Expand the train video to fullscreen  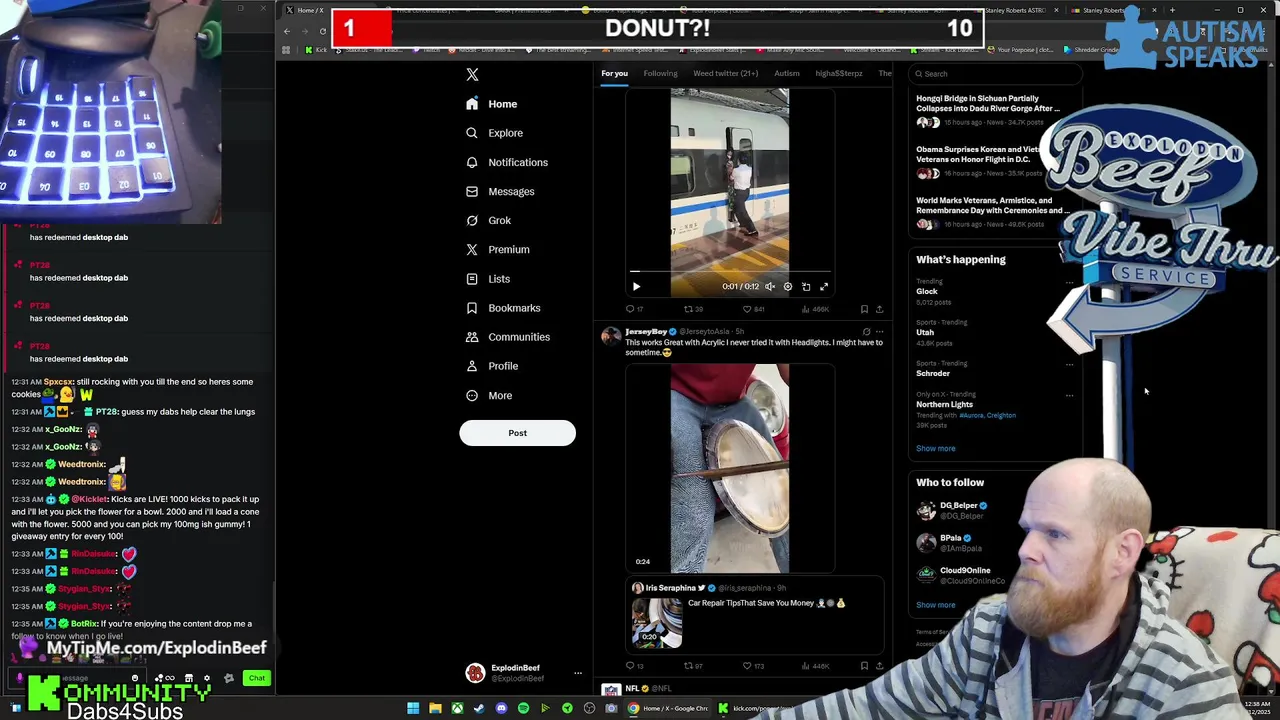tap(824, 287)
